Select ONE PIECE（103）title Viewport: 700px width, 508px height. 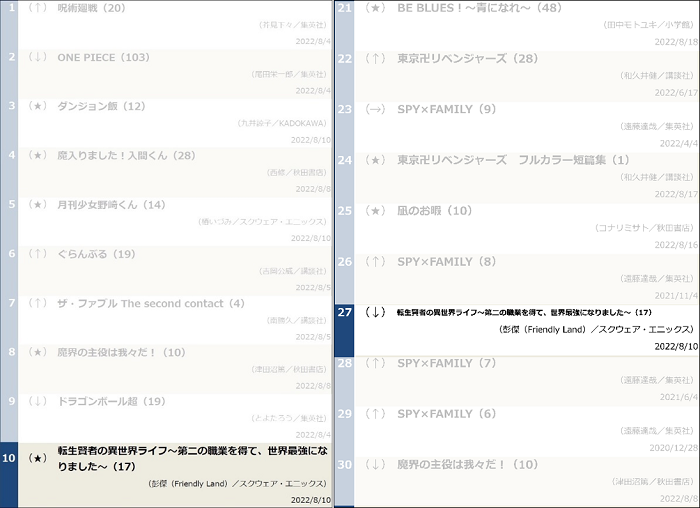pyautogui.click(x=104, y=57)
